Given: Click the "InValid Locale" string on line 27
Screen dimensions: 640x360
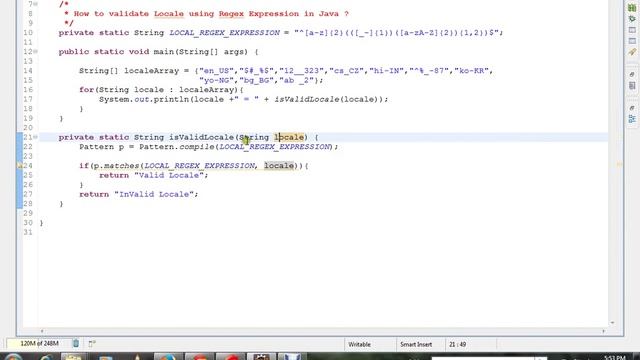Looking at the screenshot, I should click(x=154, y=194).
